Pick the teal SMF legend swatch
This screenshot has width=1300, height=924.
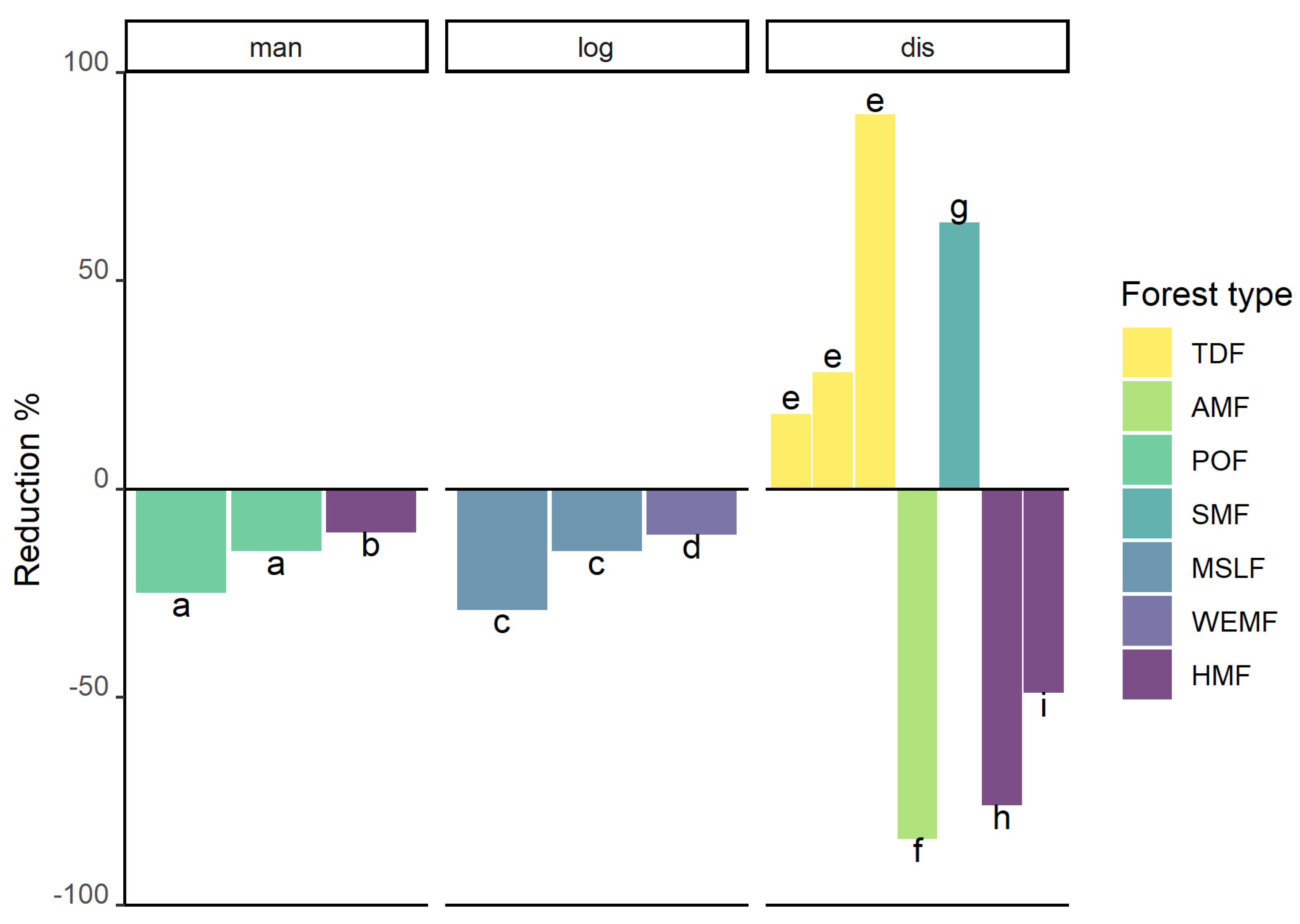click(x=1146, y=513)
